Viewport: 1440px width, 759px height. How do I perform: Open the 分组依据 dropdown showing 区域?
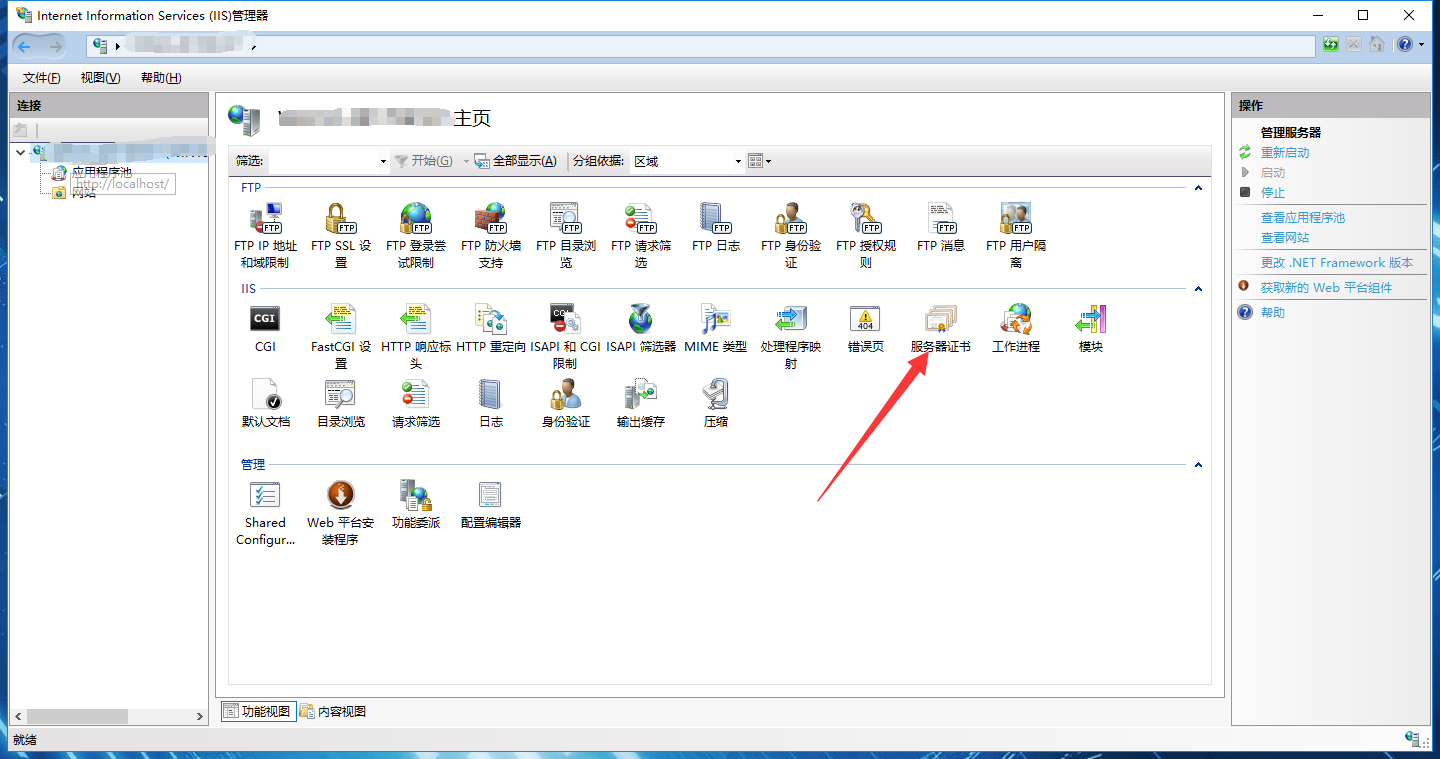(x=738, y=161)
